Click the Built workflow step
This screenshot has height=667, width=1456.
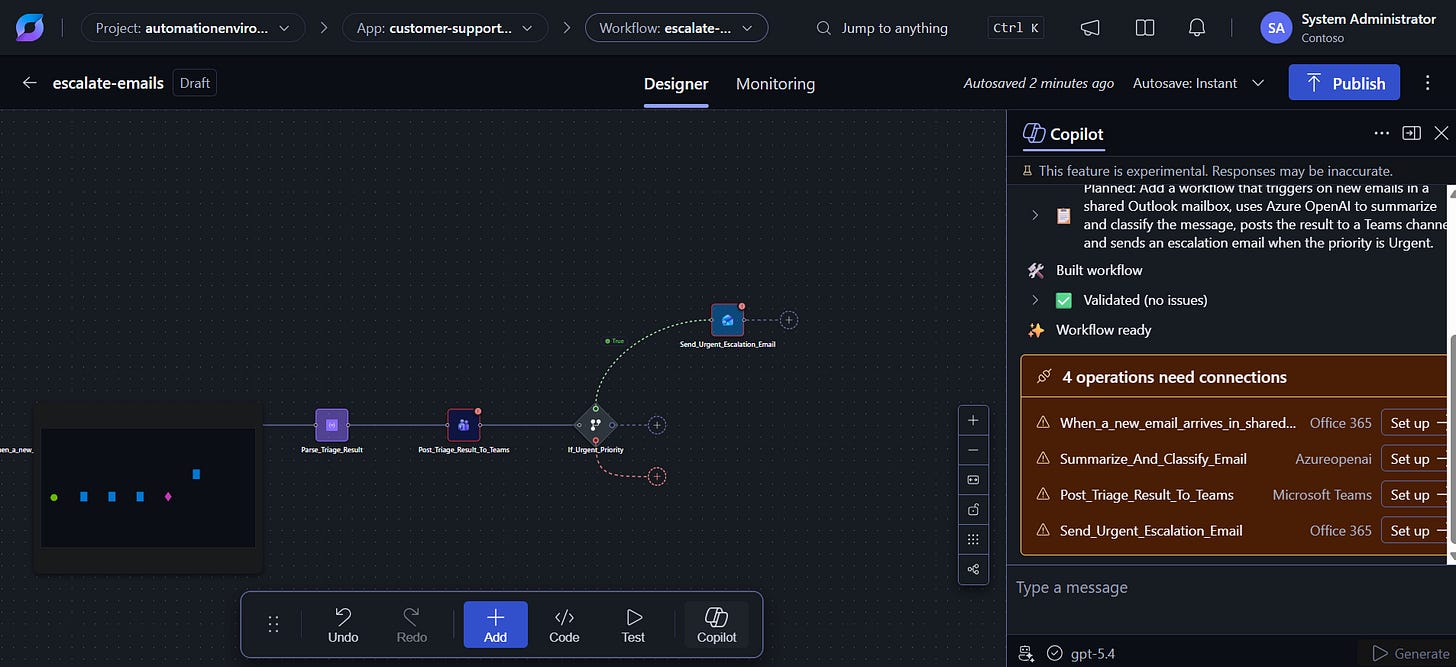coord(1099,270)
